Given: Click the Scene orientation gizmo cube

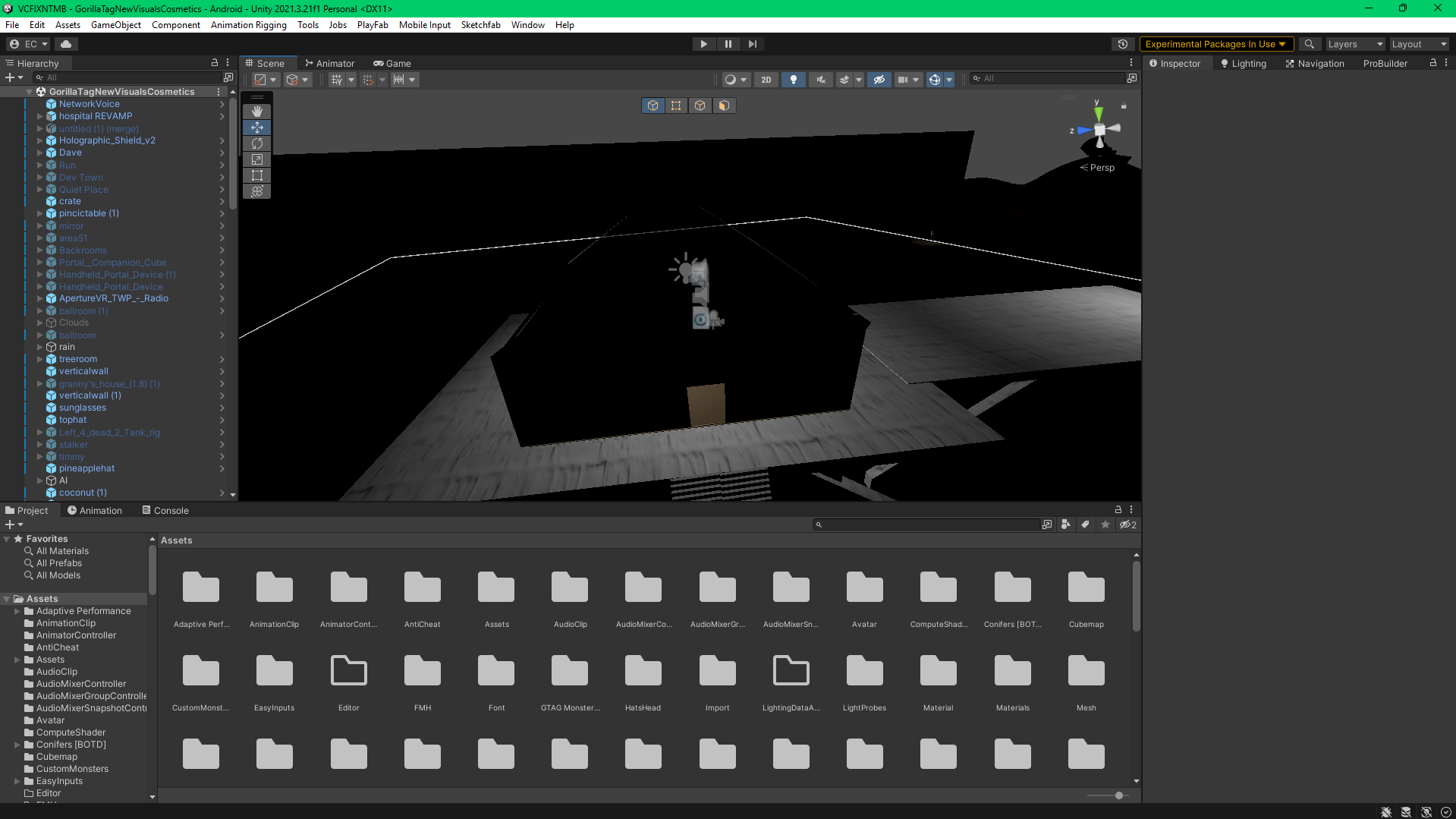Looking at the screenshot, I should [1099, 130].
